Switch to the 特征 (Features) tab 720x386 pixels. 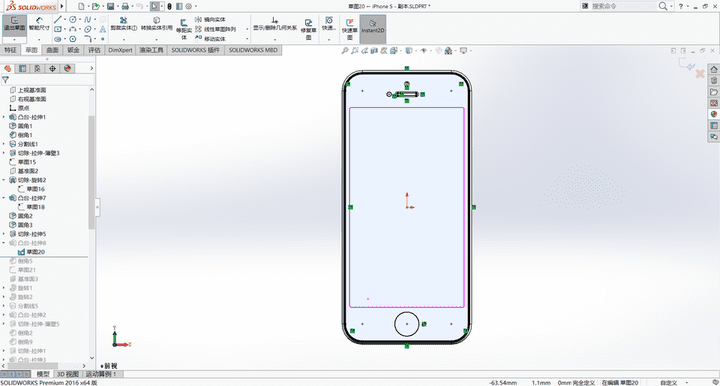[x=10, y=50]
